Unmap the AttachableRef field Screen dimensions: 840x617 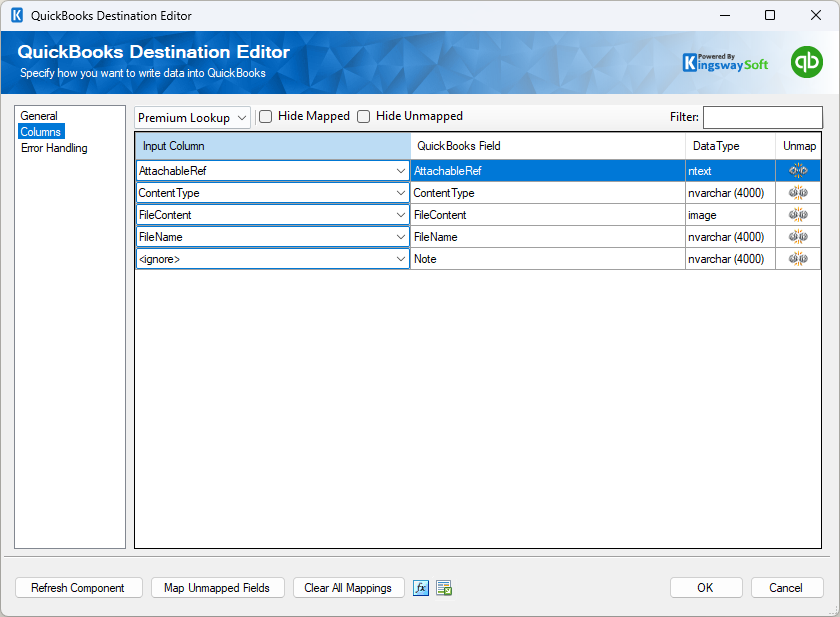point(798,171)
